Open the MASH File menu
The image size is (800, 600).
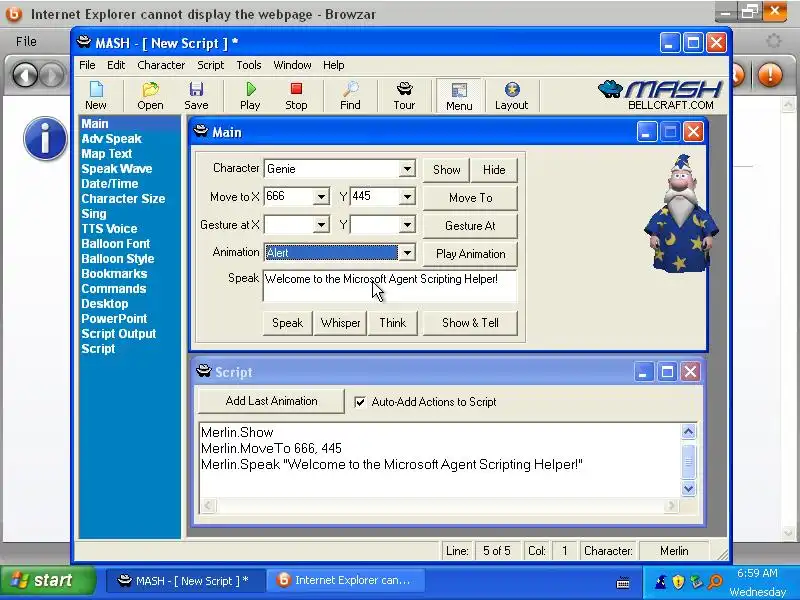pyautogui.click(x=87, y=65)
